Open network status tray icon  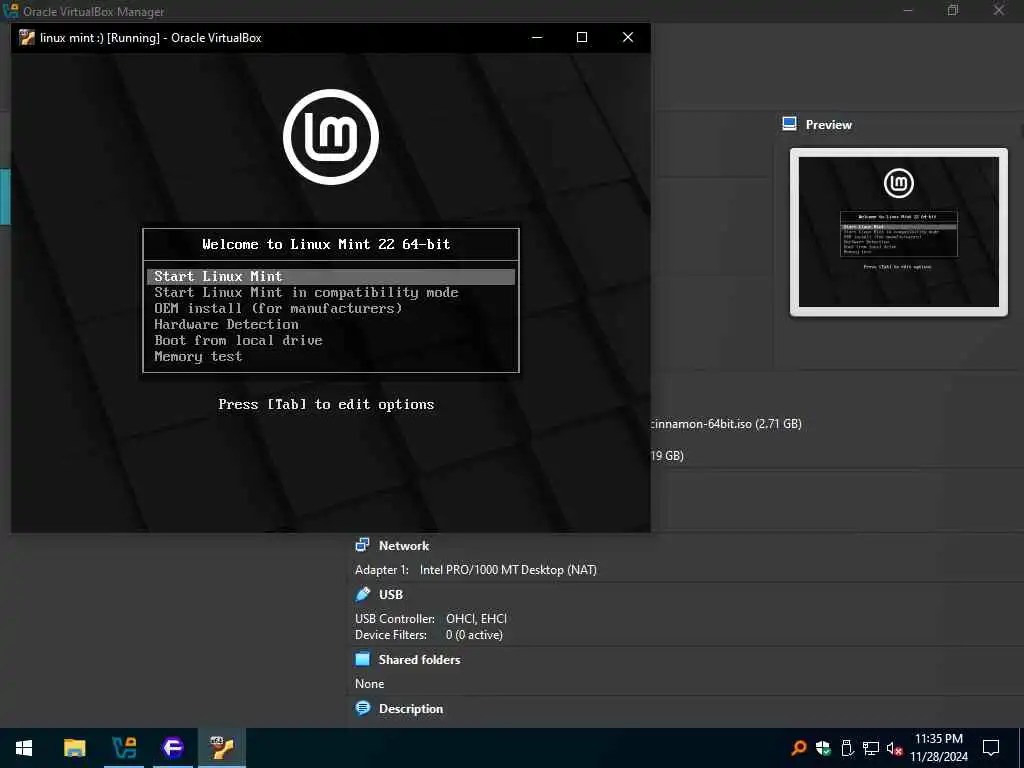pyautogui.click(x=871, y=748)
